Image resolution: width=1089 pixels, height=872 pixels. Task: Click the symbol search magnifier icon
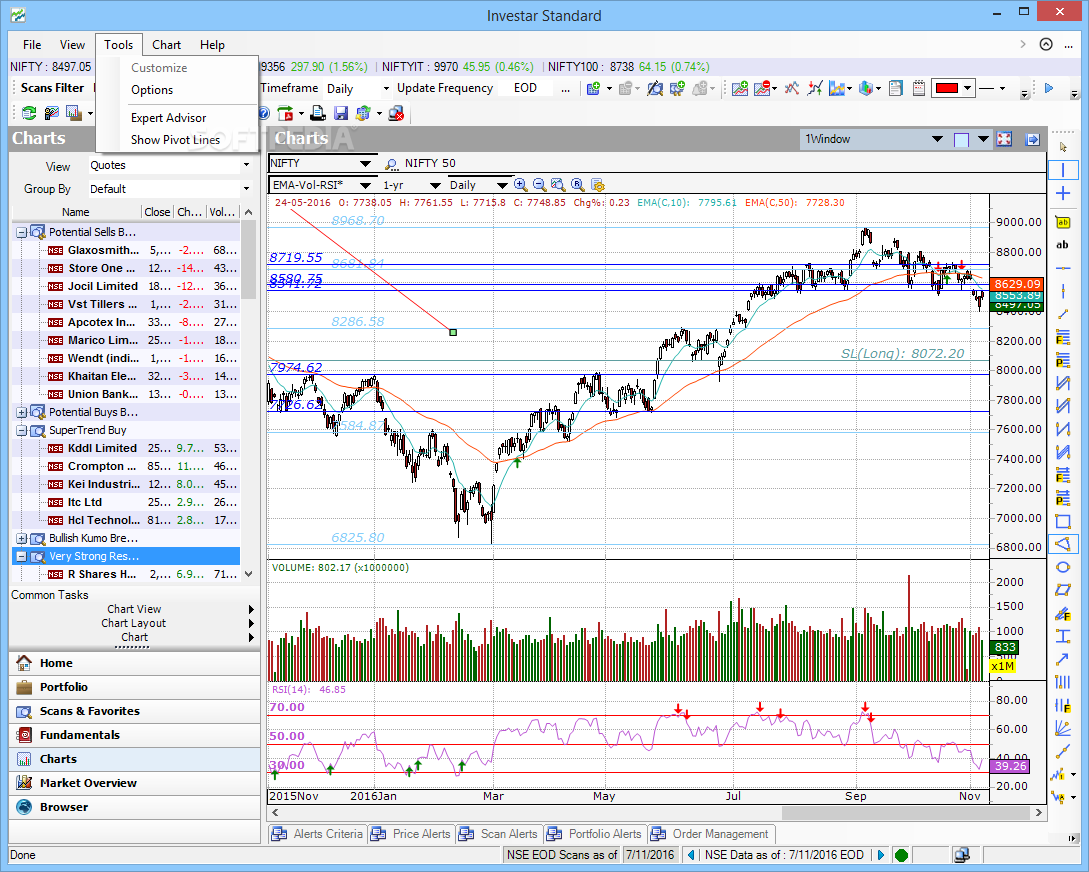[x=392, y=164]
